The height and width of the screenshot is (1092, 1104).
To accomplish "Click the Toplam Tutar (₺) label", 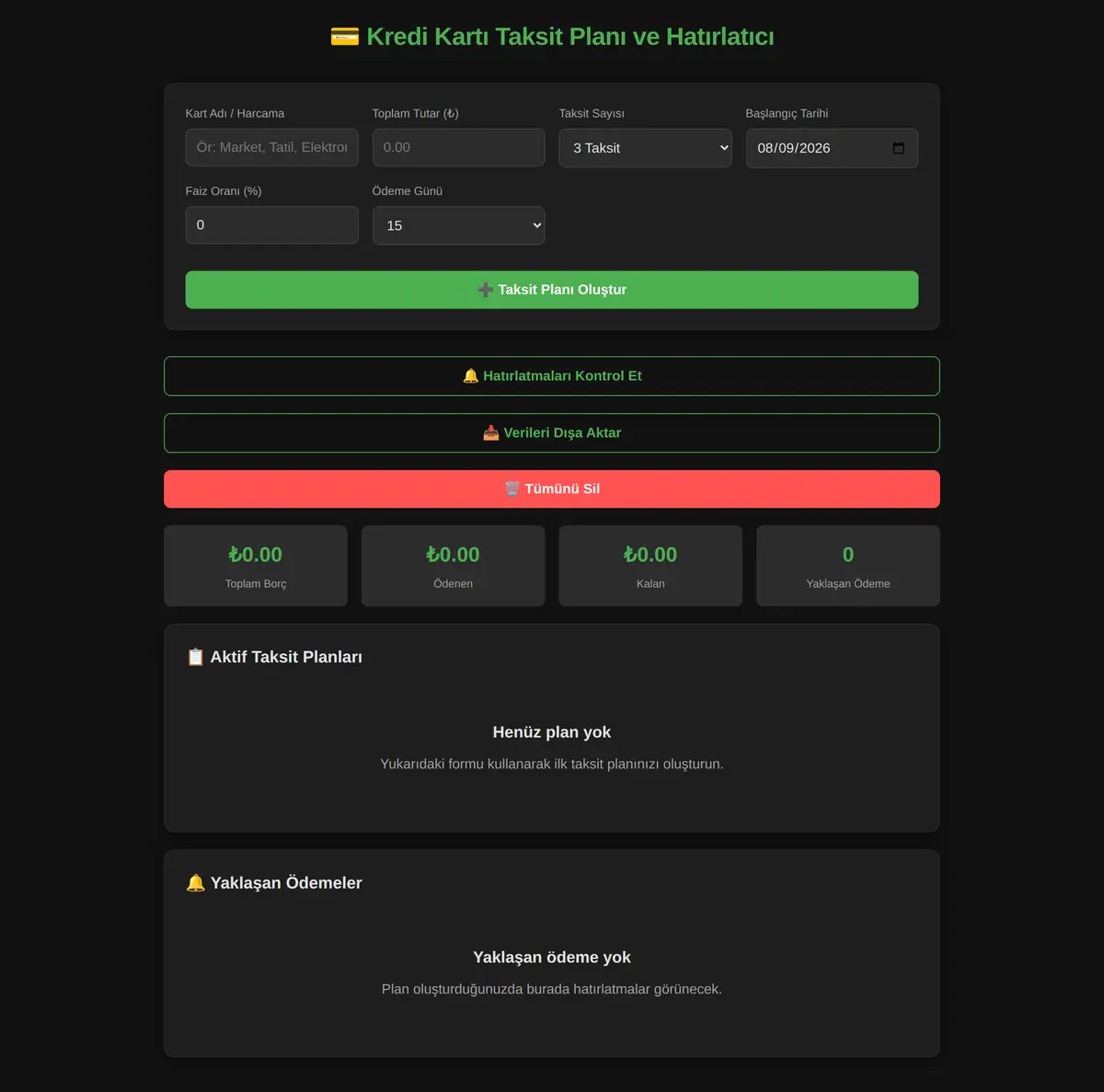I will (416, 114).
